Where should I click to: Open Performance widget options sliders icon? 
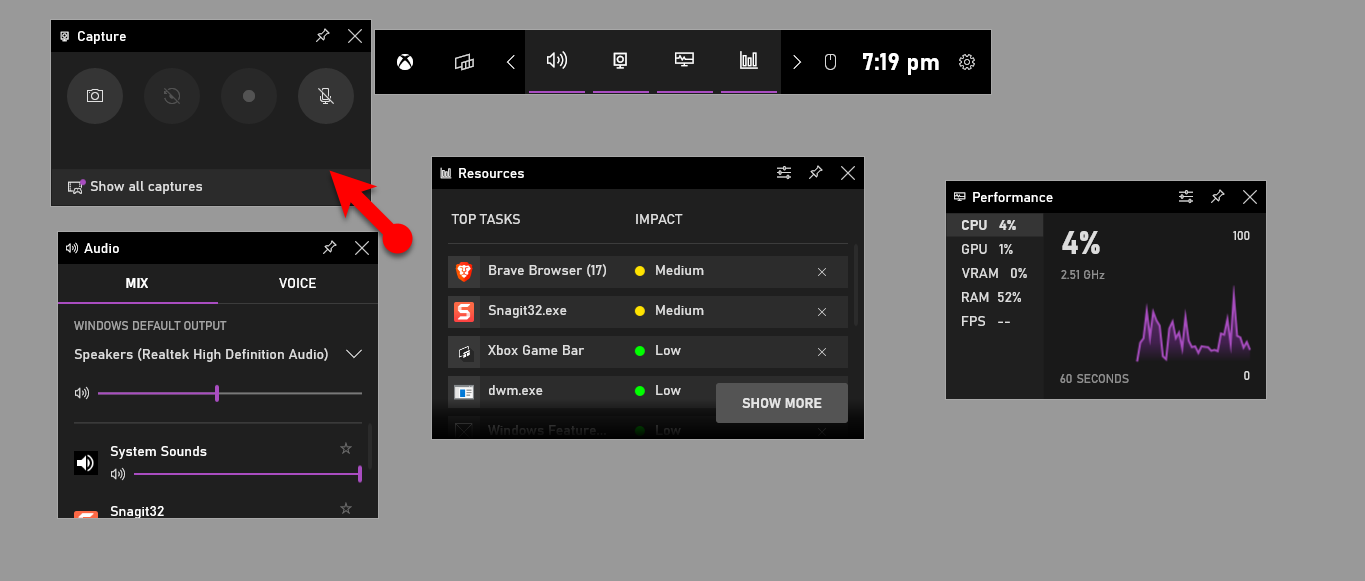(x=1186, y=197)
